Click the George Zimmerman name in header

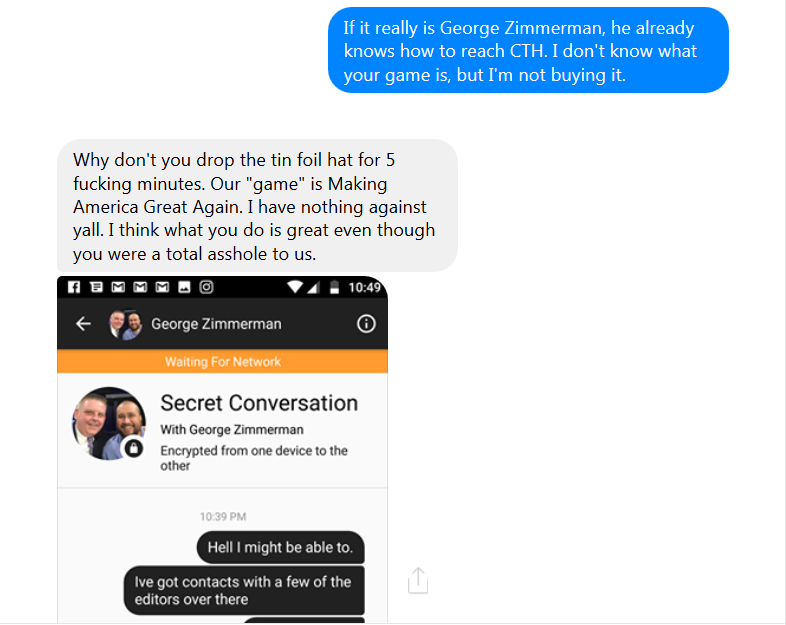pos(216,324)
